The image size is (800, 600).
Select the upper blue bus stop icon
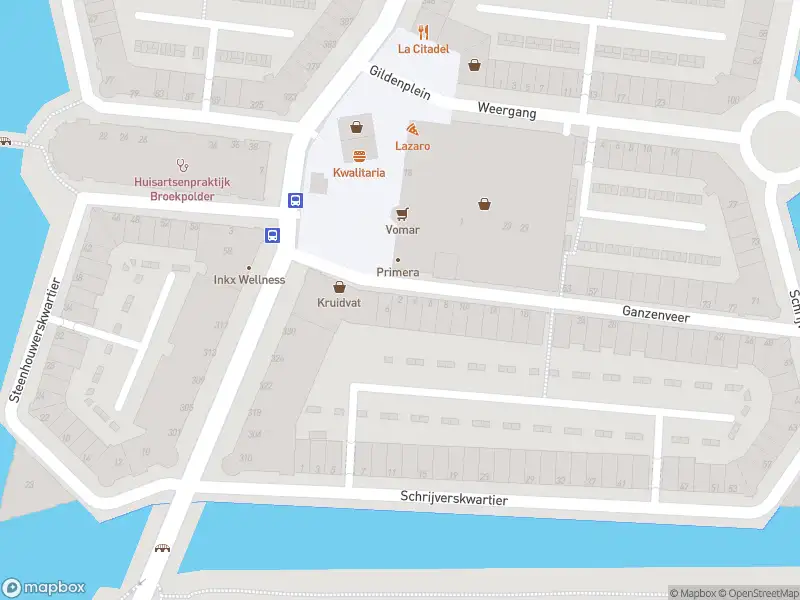(295, 200)
